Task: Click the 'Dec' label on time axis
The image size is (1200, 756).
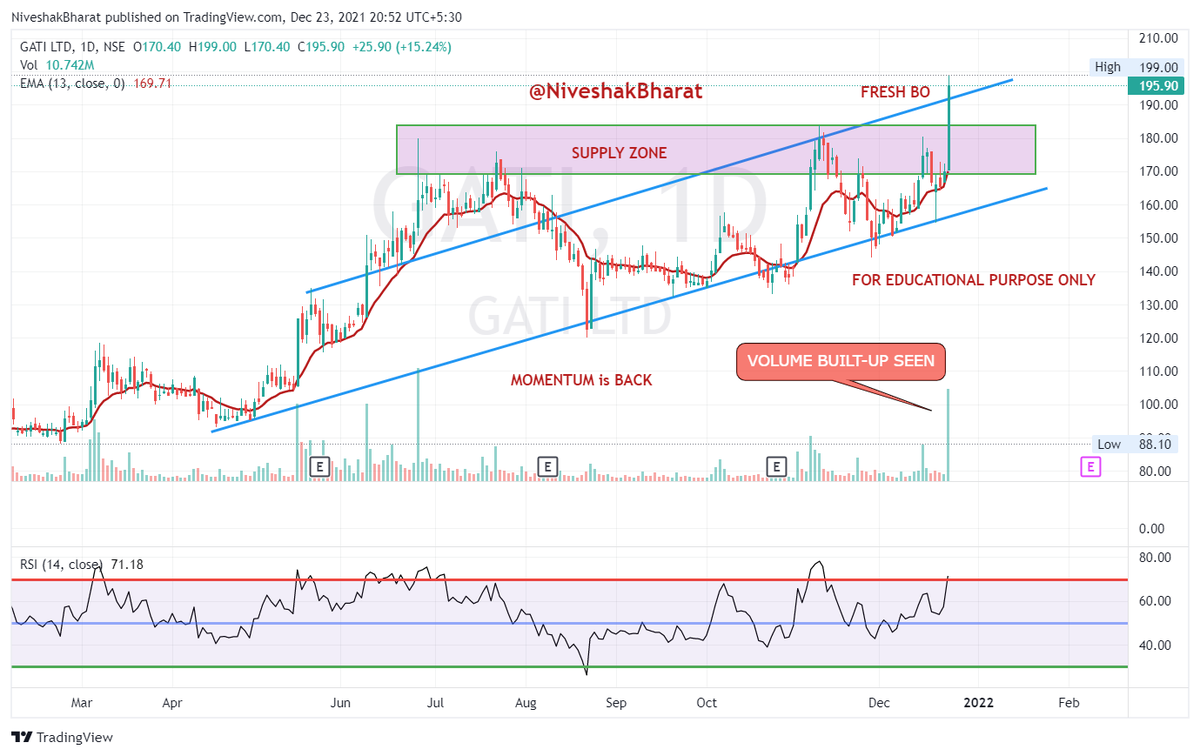Action: (879, 703)
